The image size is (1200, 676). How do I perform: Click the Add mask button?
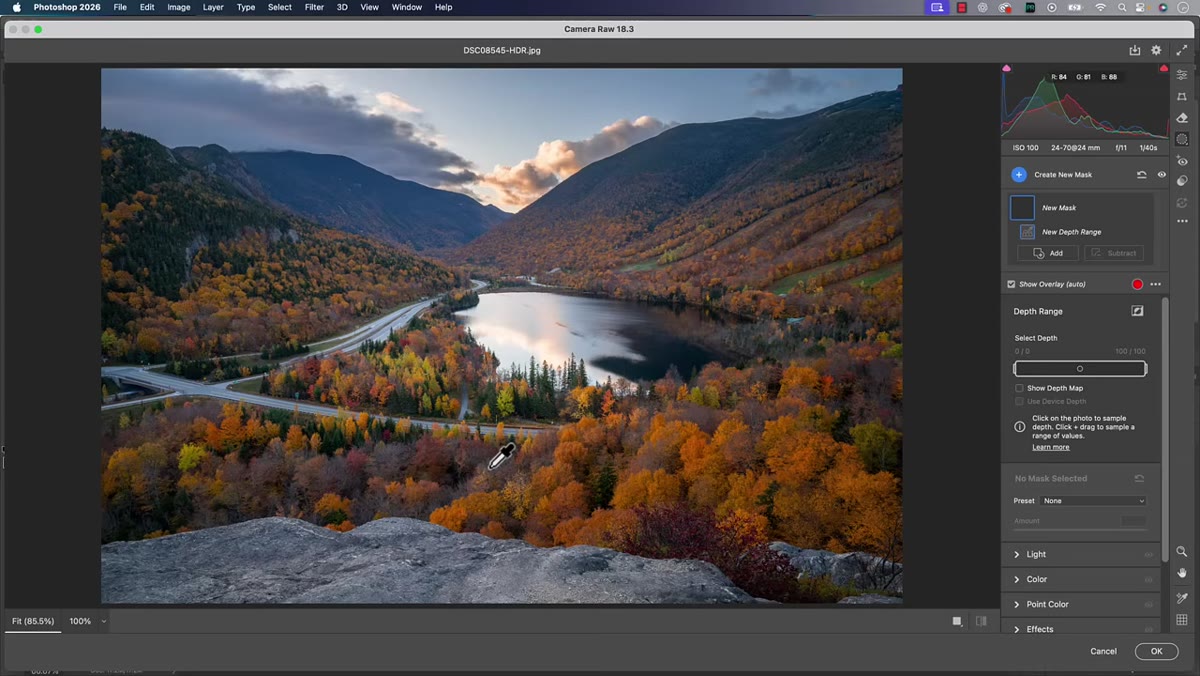[1048, 253]
